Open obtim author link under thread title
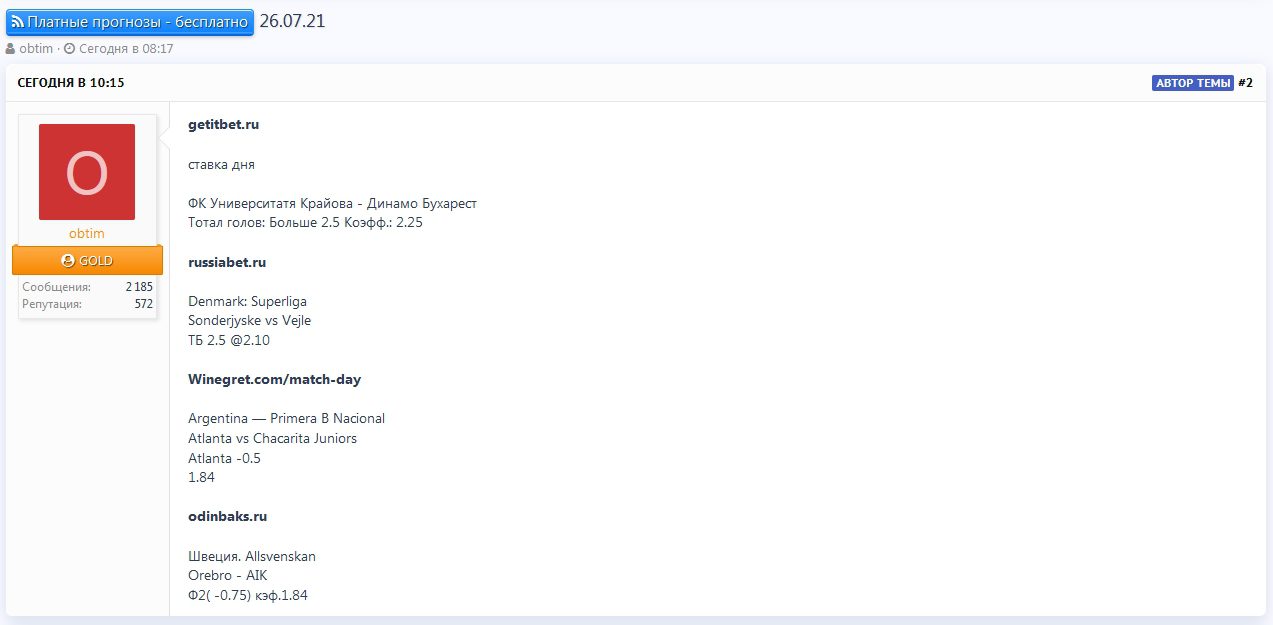 [x=36, y=48]
